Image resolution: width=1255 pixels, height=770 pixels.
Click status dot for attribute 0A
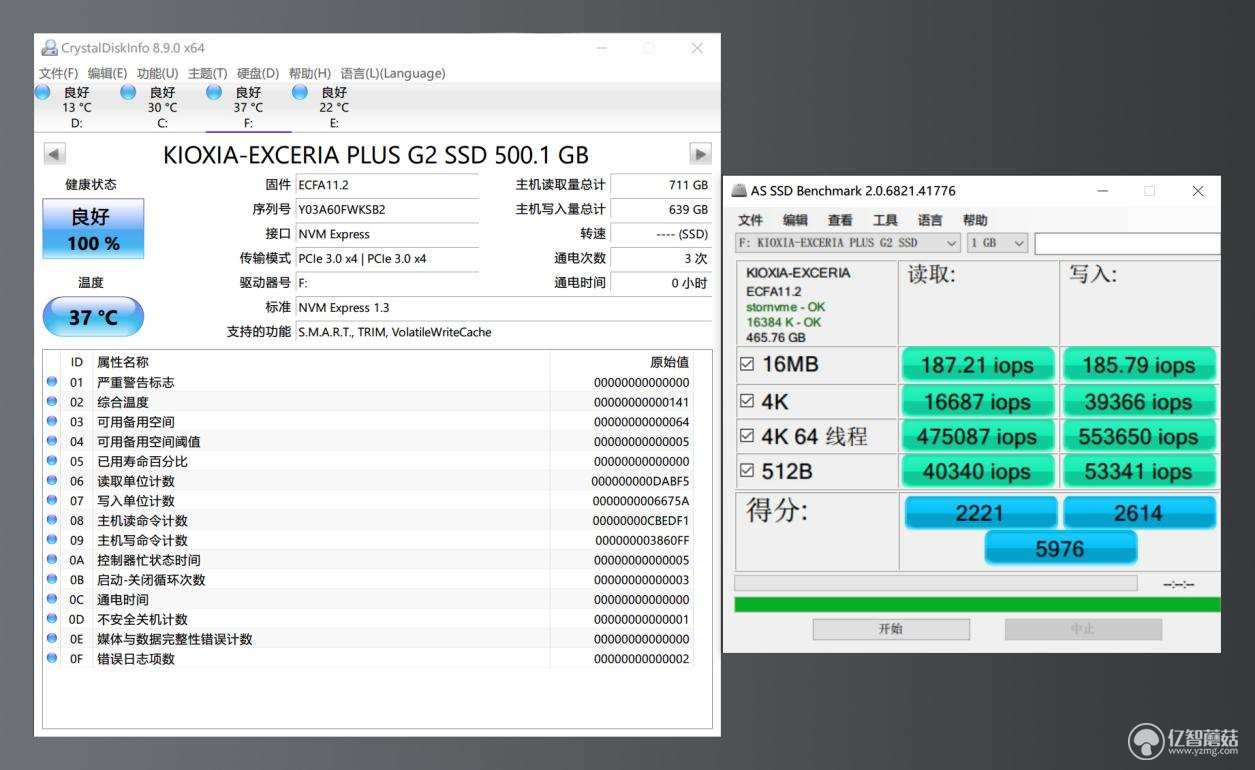click(x=52, y=559)
